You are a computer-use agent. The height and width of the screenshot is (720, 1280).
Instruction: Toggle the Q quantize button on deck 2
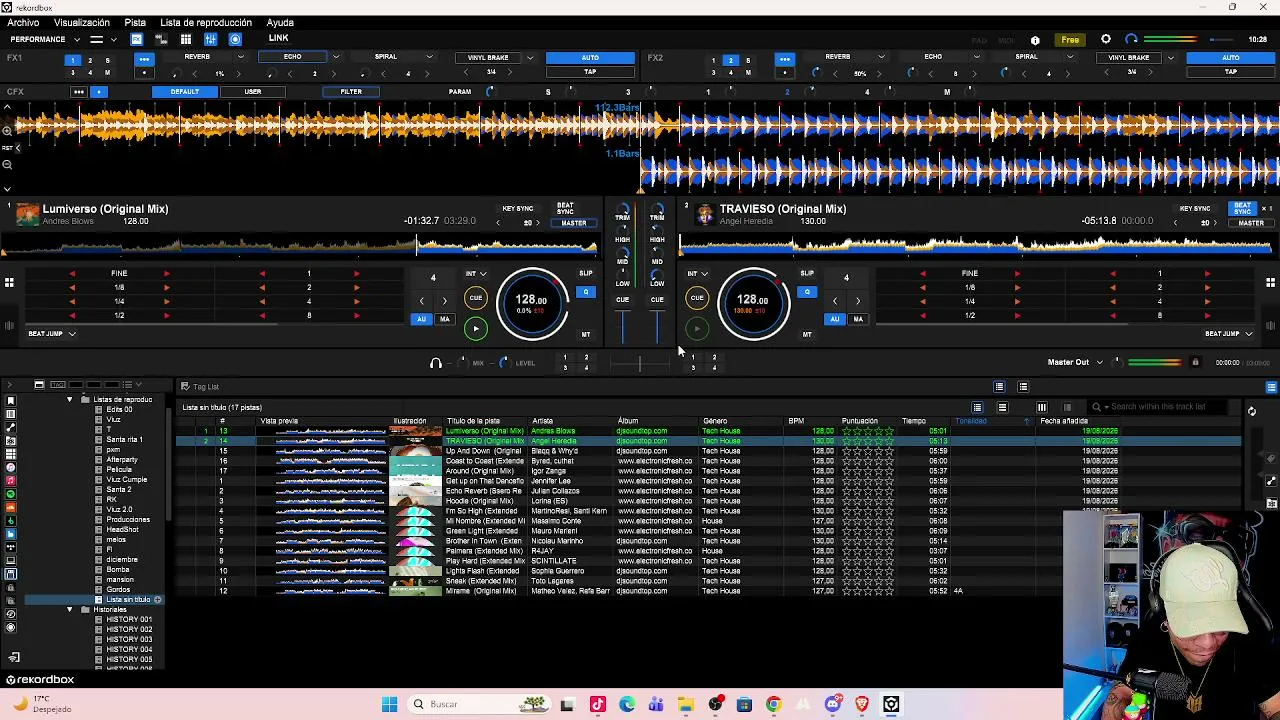807,292
